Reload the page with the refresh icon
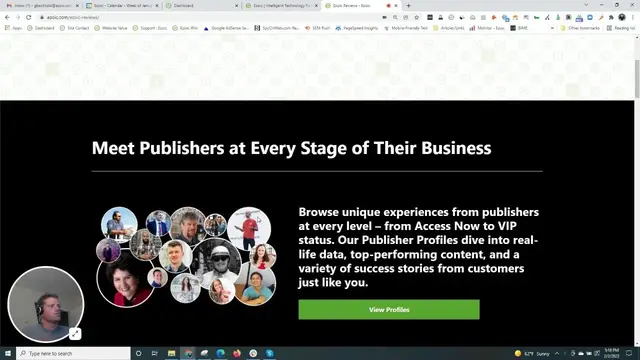 (x=29, y=17)
